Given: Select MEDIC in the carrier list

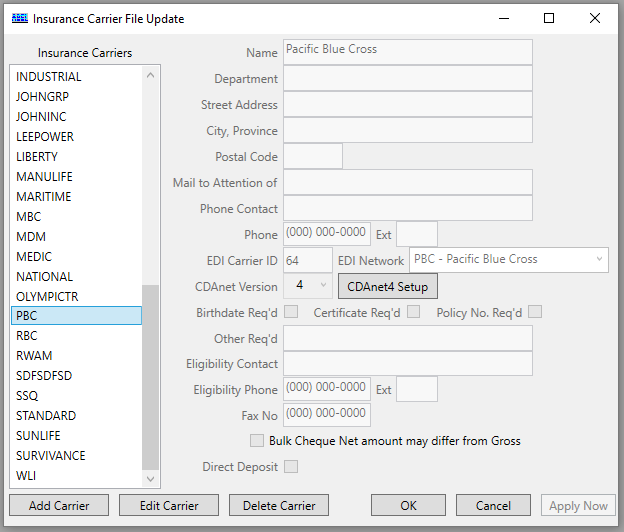Looking at the screenshot, I should [76, 256].
